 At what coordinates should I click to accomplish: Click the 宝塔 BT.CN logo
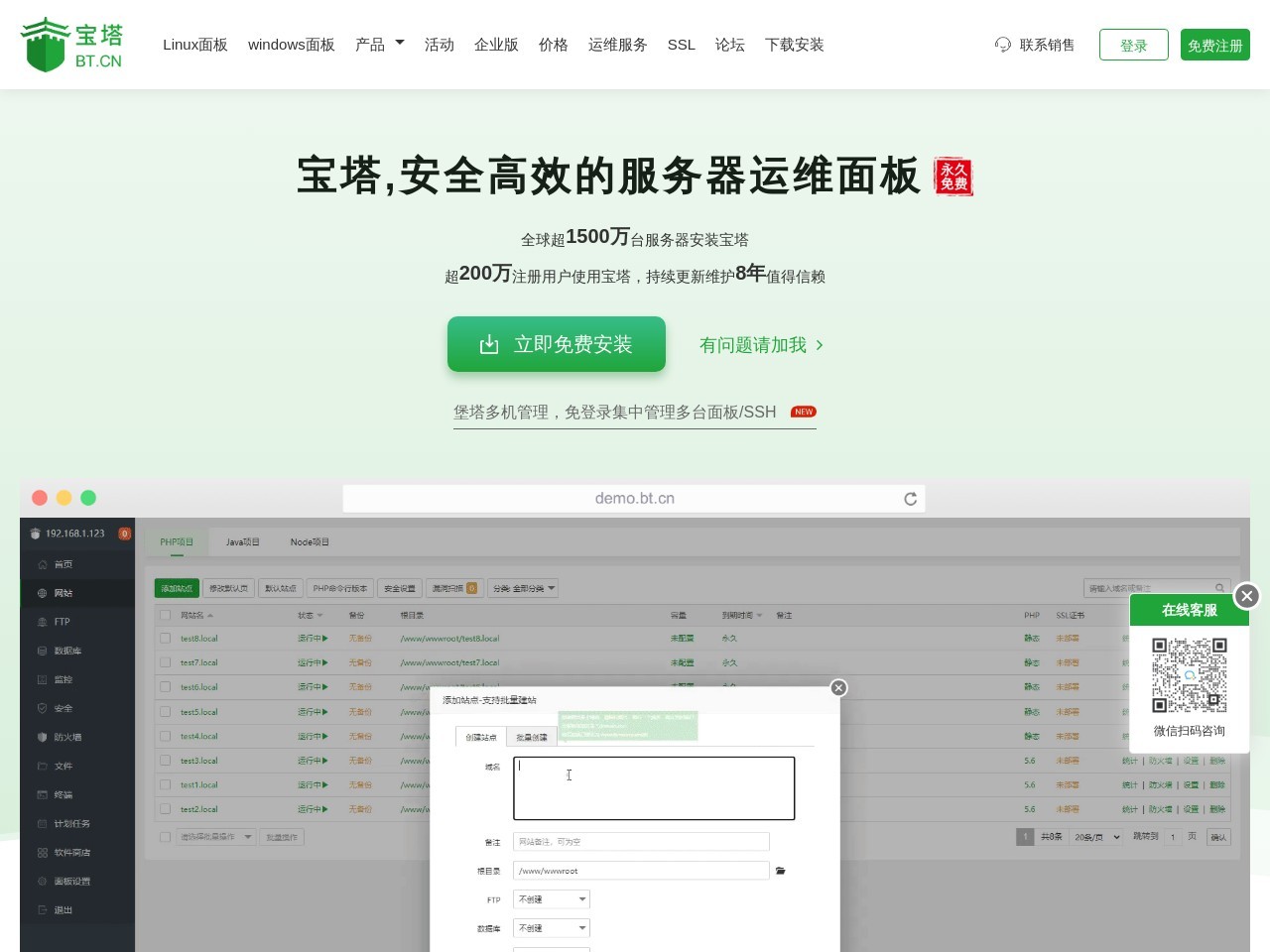coord(71,45)
